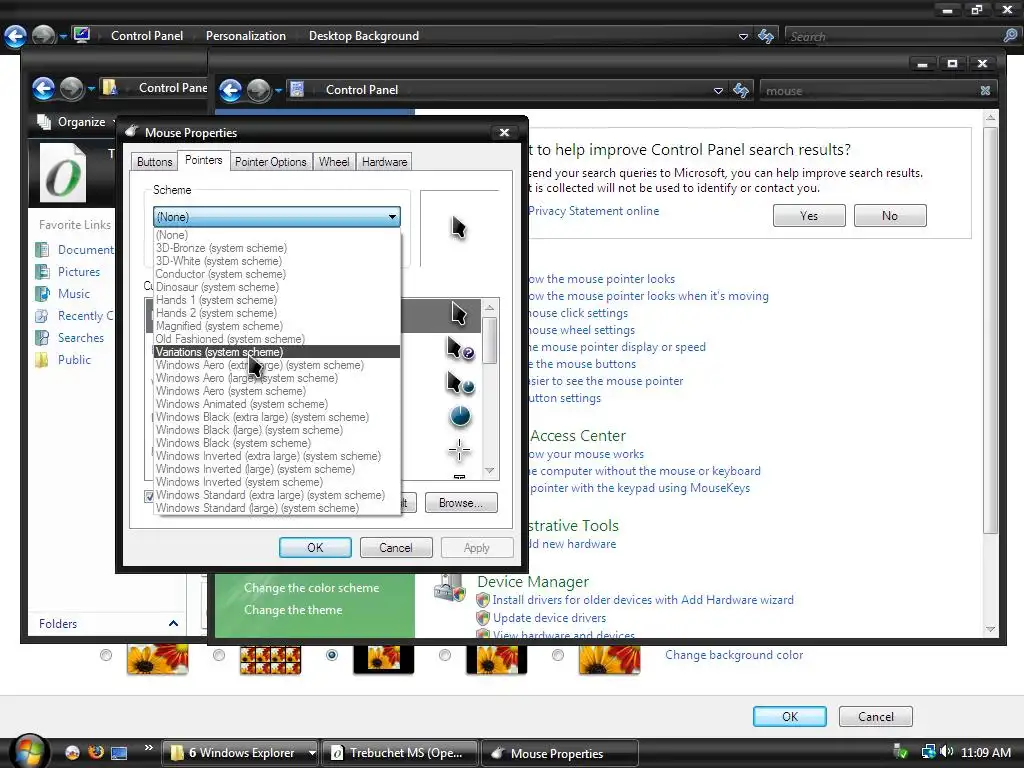Image resolution: width=1024 pixels, height=768 pixels.
Task: Click OK in Mouse Properties dialog
Action: (315, 547)
